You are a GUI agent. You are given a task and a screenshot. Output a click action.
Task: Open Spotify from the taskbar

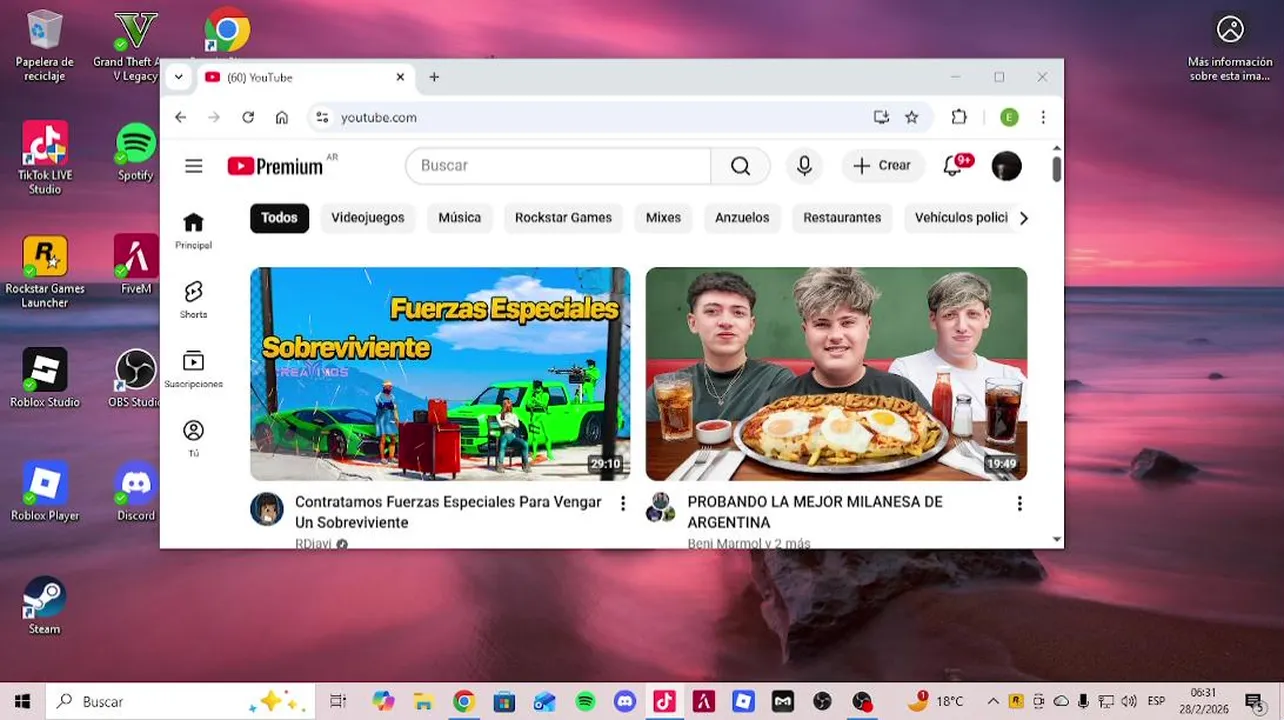click(586, 701)
